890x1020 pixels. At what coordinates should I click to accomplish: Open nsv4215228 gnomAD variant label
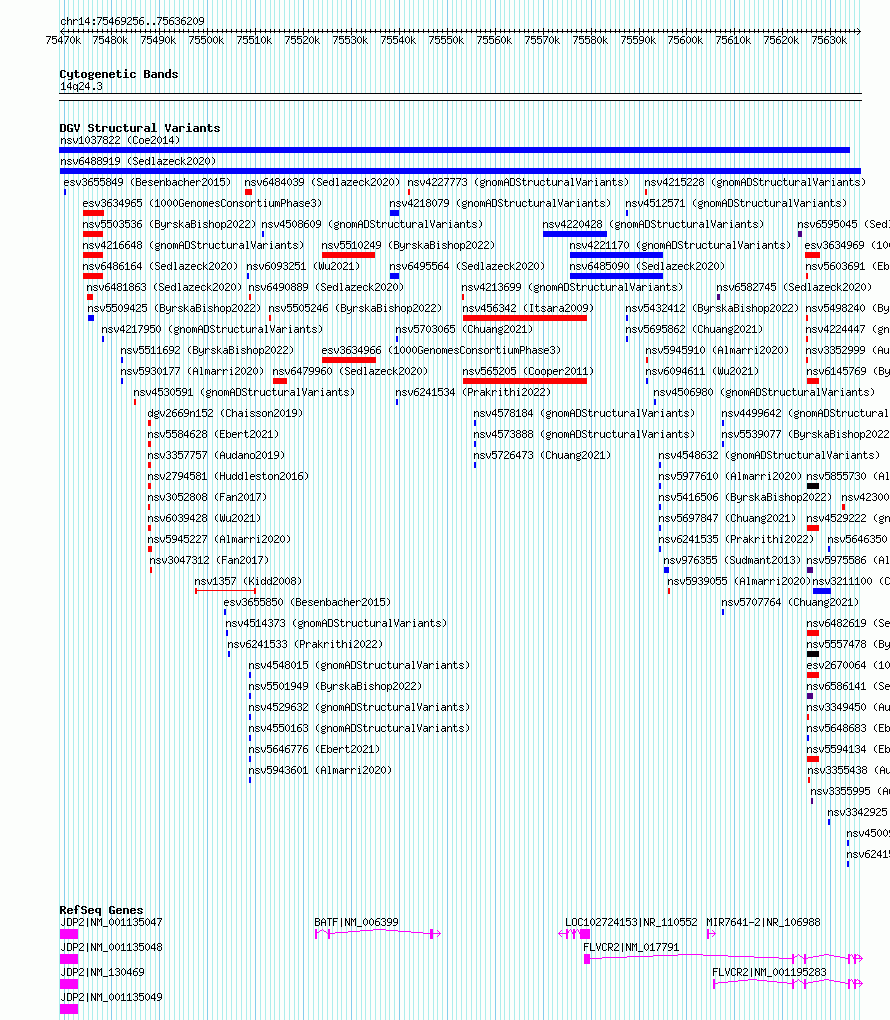pos(755,182)
